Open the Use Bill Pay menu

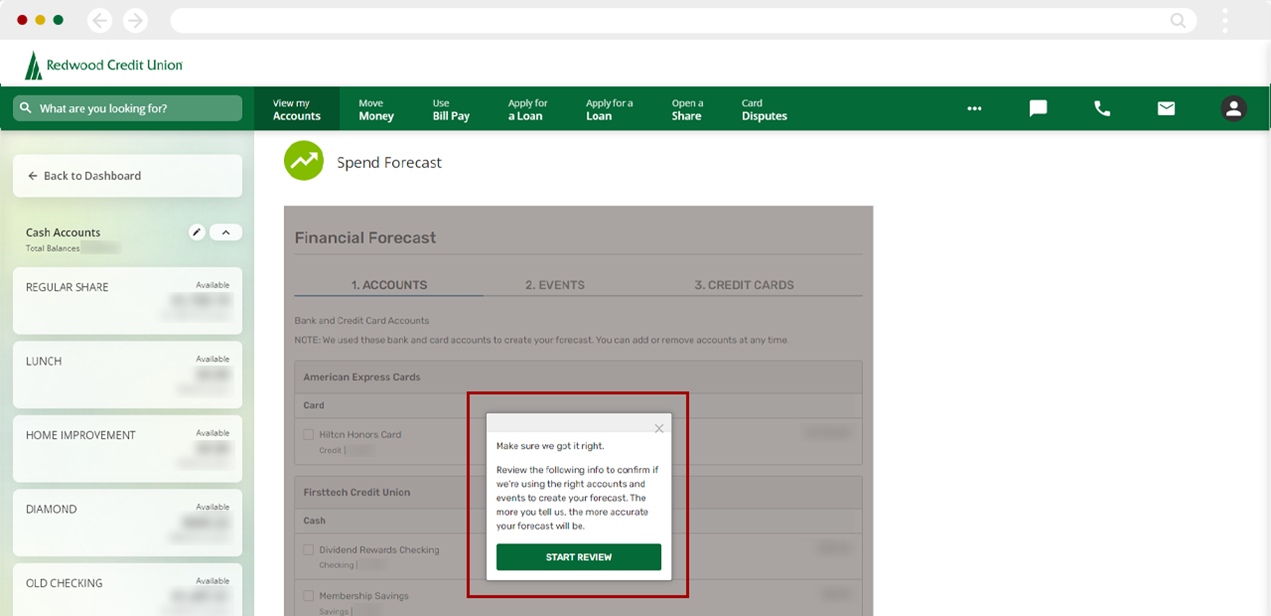pyautogui.click(x=451, y=109)
